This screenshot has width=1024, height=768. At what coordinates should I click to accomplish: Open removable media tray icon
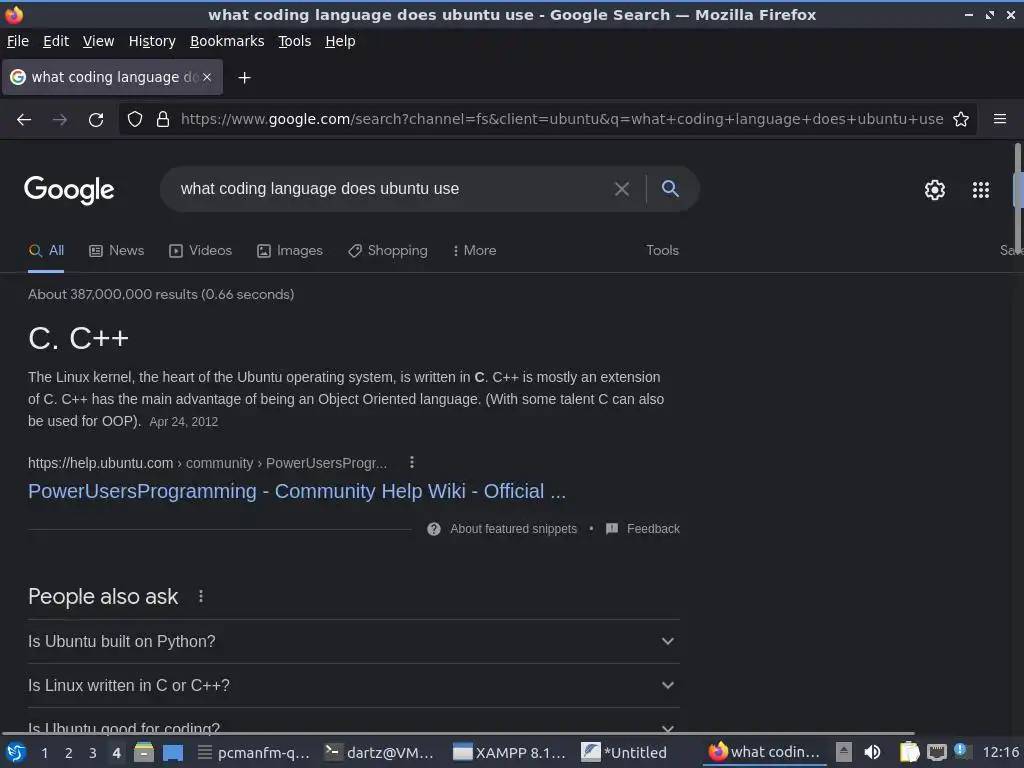(844, 752)
